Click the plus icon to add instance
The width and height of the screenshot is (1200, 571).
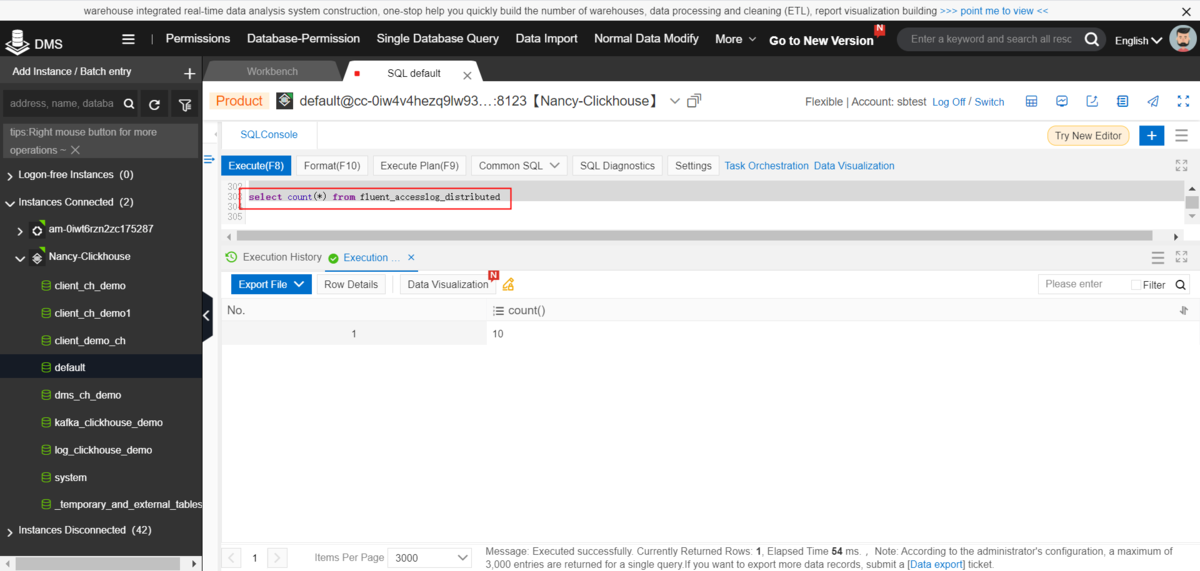(x=190, y=73)
